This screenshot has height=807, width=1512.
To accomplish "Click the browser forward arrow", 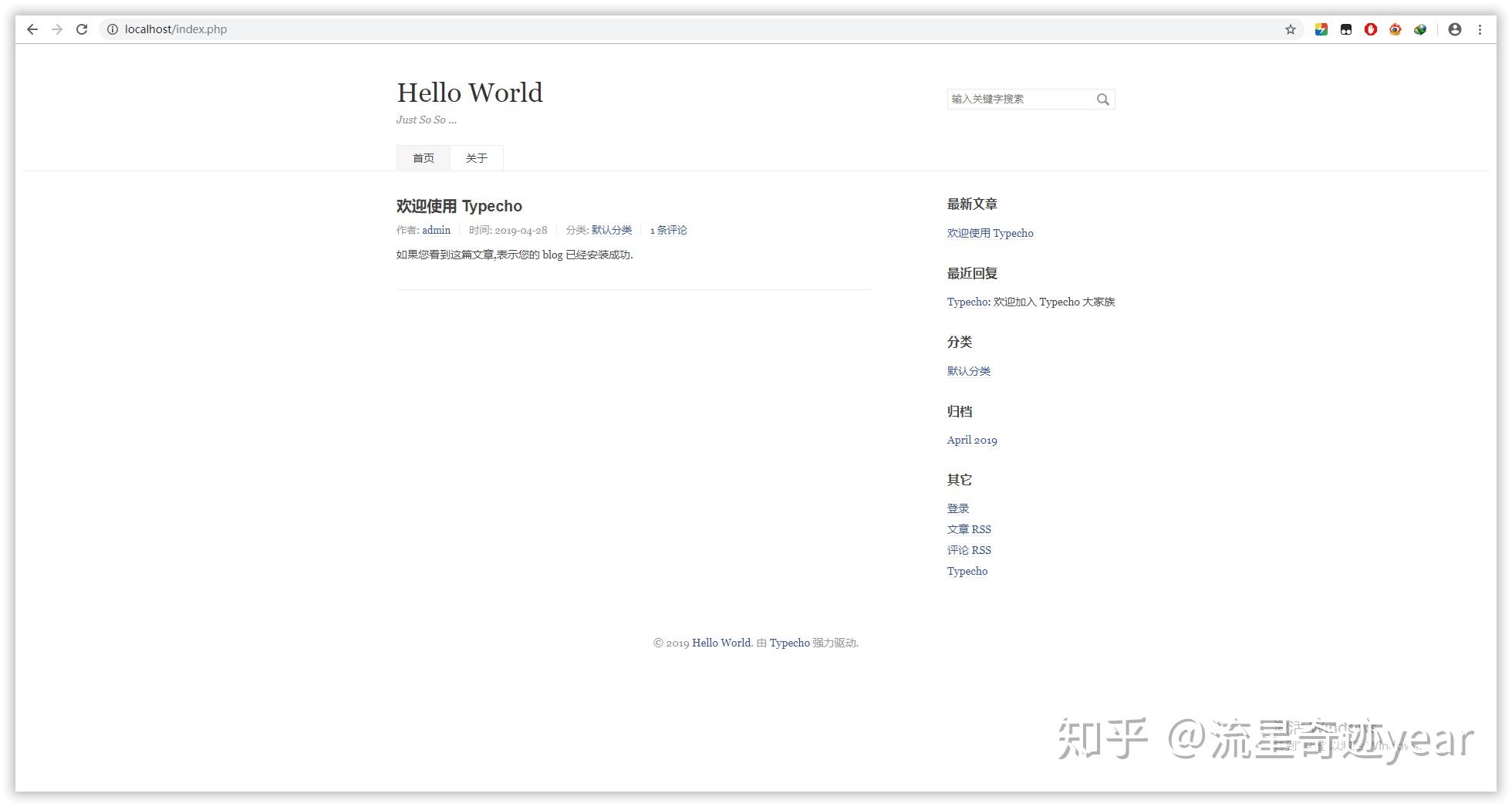I will pos(57,29).
